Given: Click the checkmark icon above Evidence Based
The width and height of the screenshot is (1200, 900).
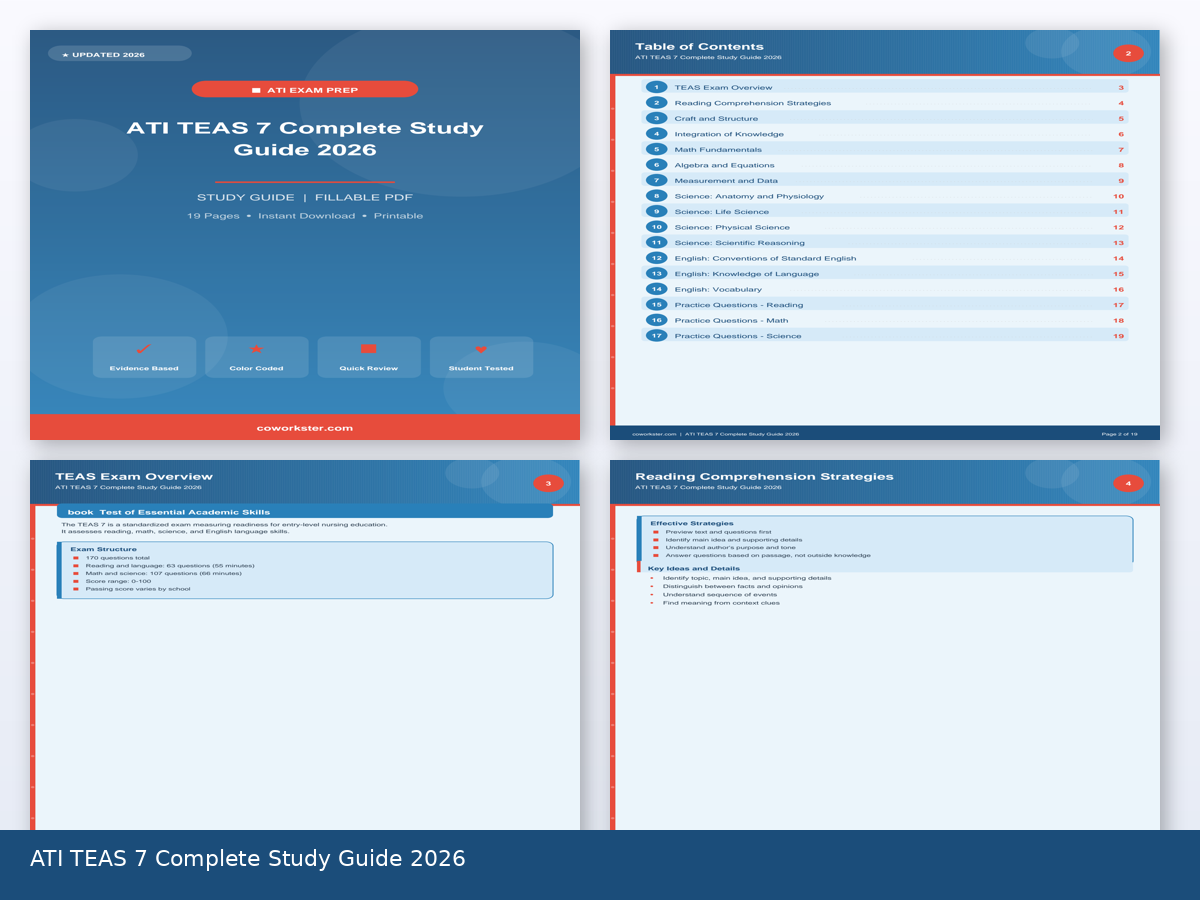Looking at the screenshot, I should coord(144,349).
